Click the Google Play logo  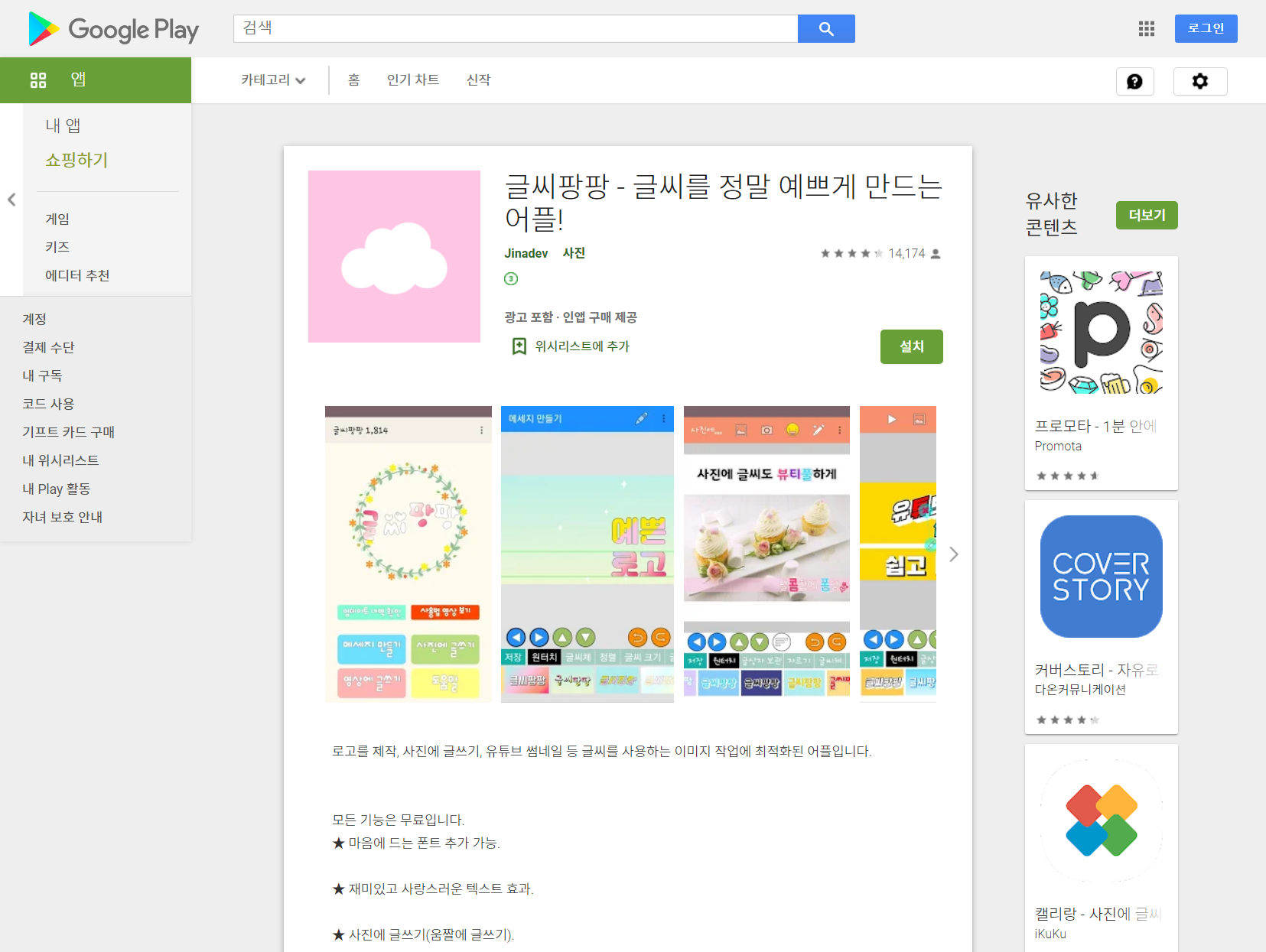click(113, 29)
